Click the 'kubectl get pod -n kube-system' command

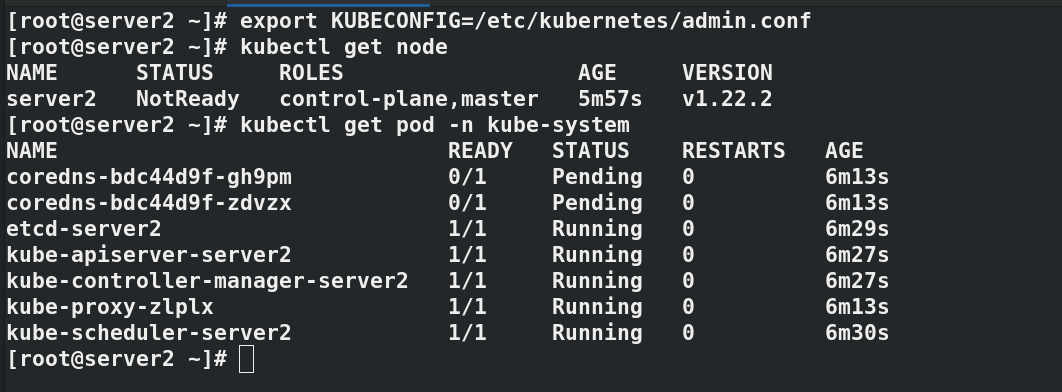[x=434, y=125]
